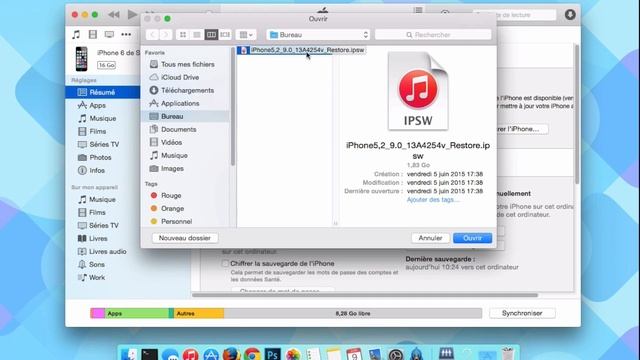Click the Rewind button in iTunes
The image size is (640, 360).
pos(114,15)
